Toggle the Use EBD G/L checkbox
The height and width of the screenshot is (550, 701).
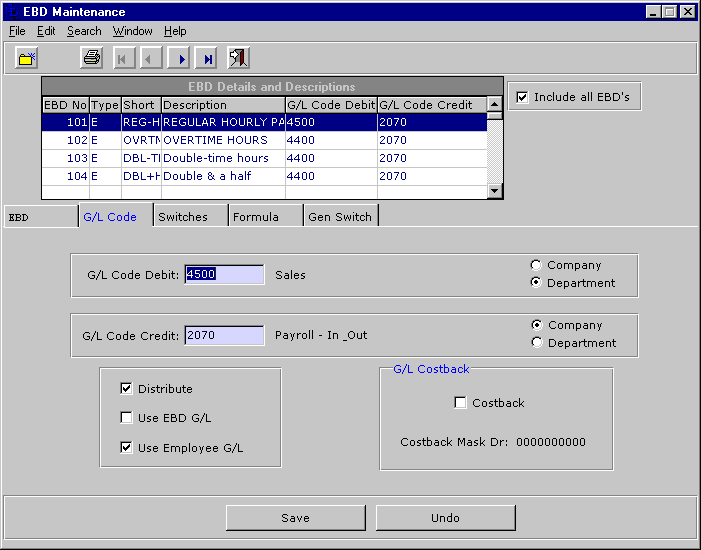[x=127, y=418]
